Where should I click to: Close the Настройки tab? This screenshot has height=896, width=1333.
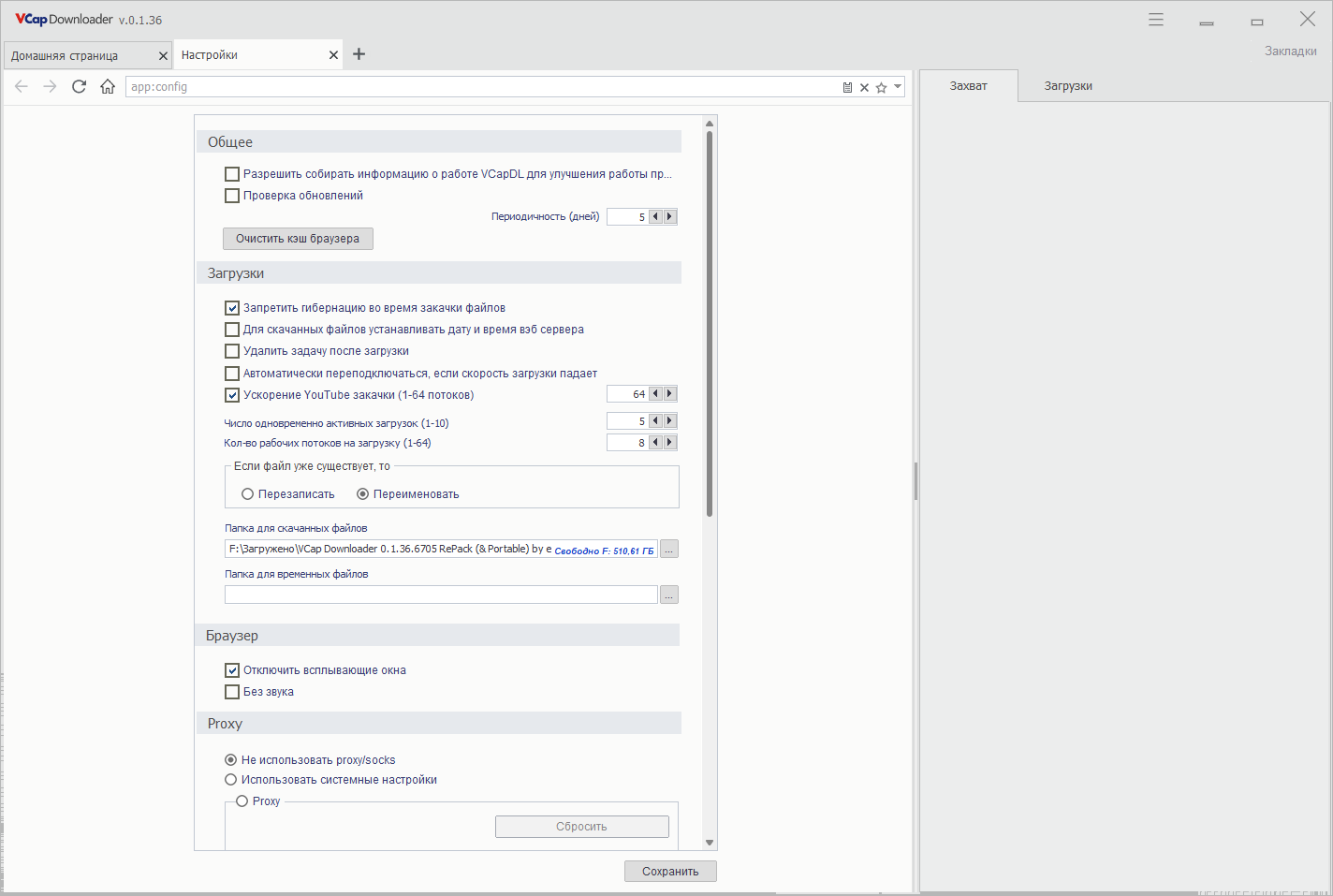[333, 55]
